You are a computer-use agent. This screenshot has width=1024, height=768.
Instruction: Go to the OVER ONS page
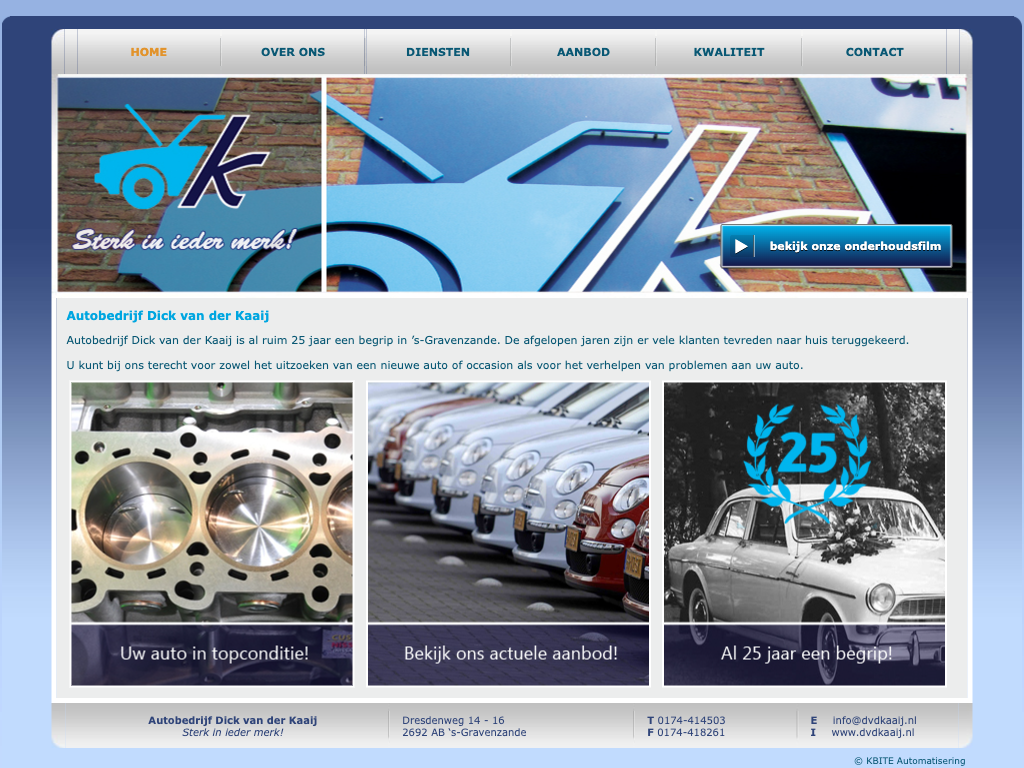293,52
